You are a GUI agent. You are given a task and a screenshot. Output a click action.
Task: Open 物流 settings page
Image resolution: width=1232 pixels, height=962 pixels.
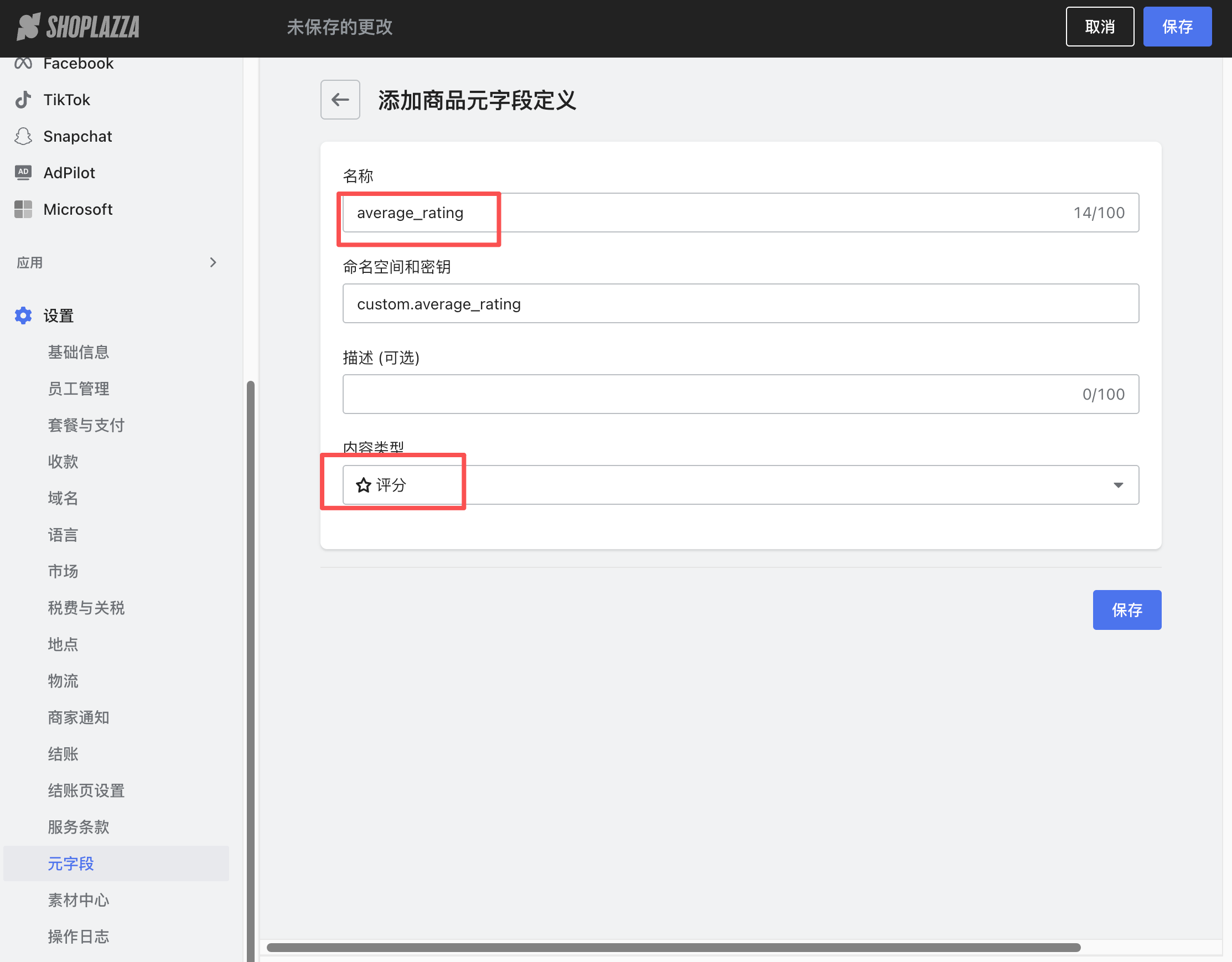(63, 681)
